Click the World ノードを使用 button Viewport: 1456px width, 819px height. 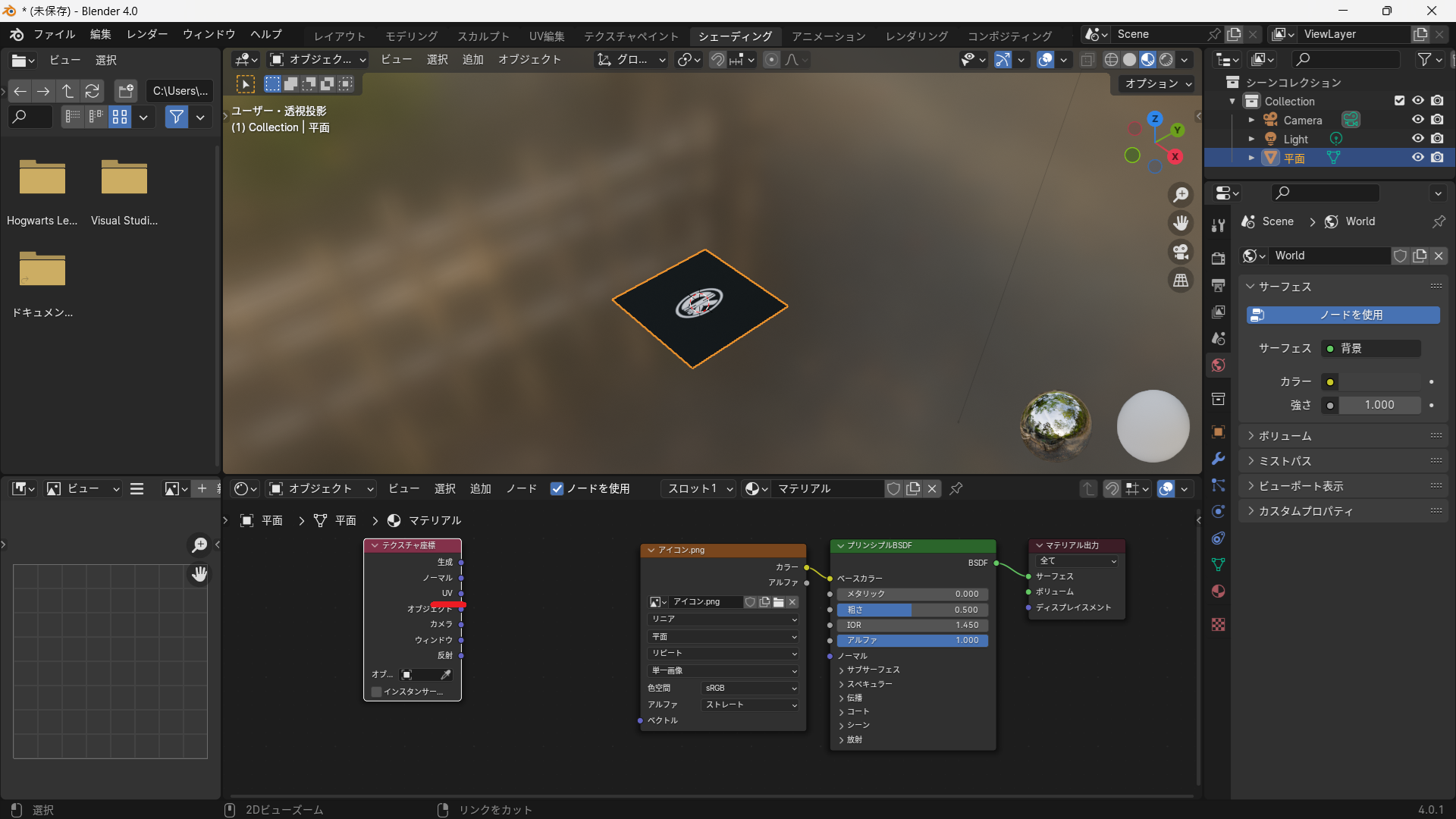[1343, 315]
